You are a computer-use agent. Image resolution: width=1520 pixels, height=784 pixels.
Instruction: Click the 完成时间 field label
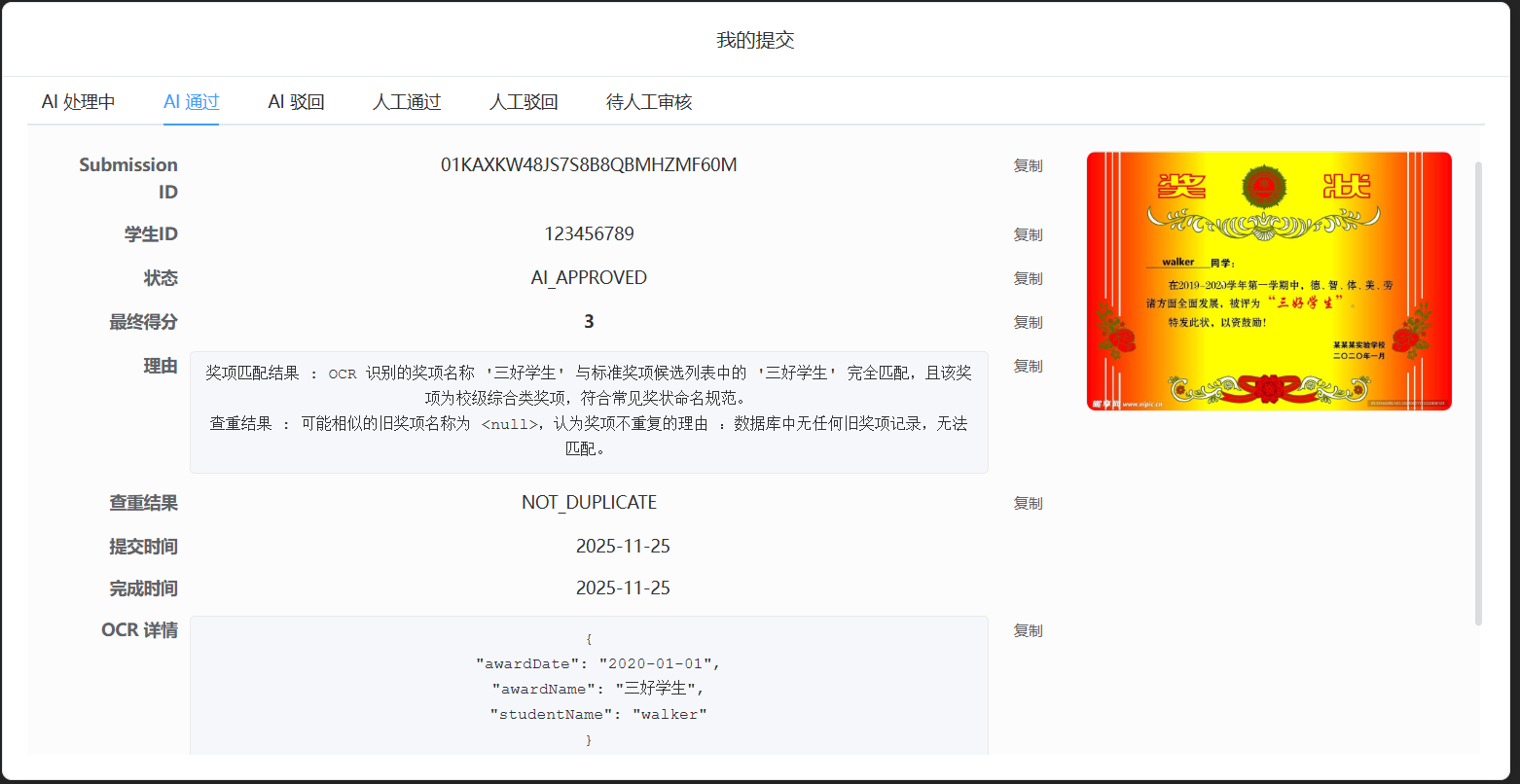143,588
